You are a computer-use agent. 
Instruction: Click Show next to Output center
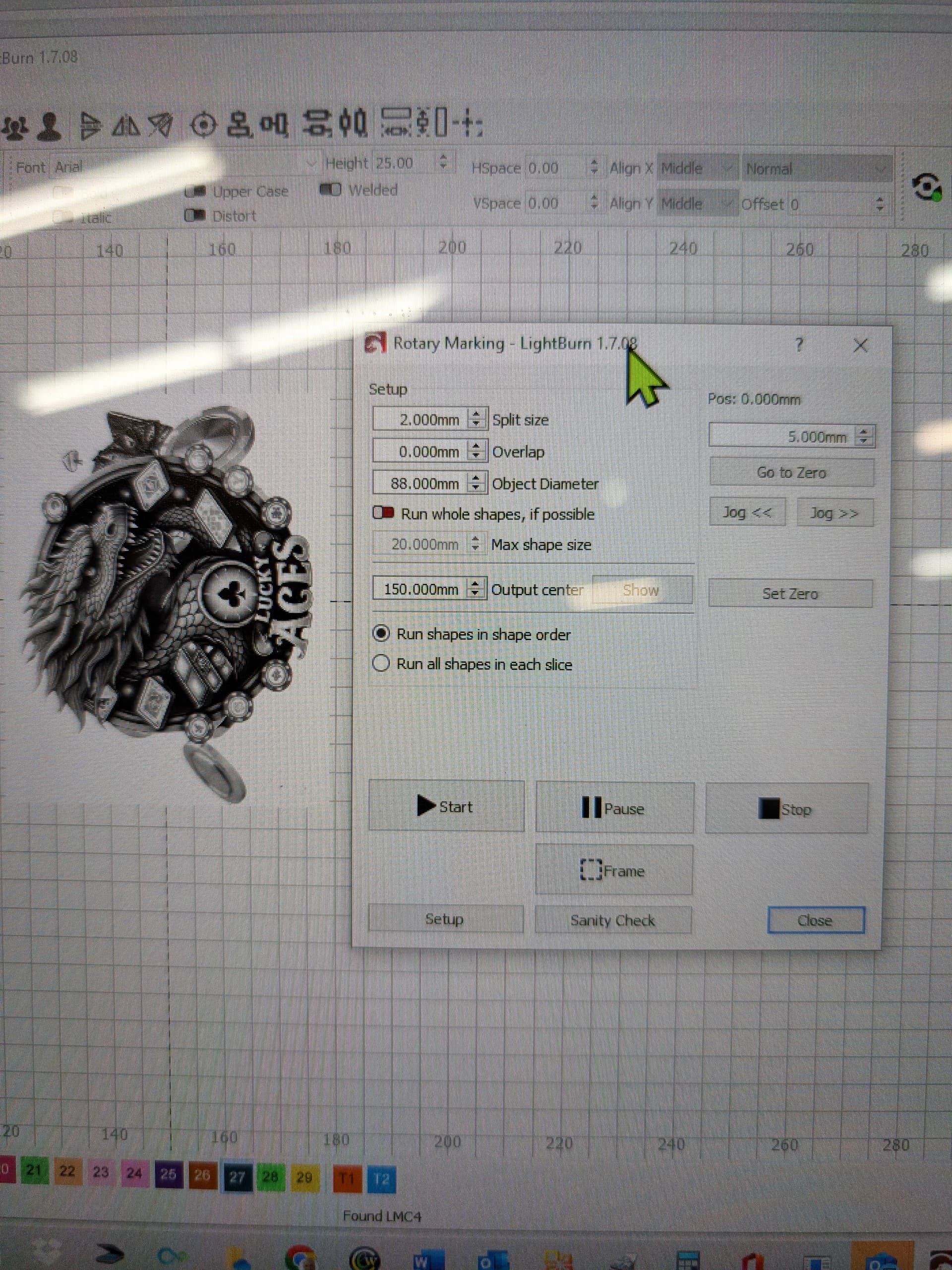click(642, 590)
